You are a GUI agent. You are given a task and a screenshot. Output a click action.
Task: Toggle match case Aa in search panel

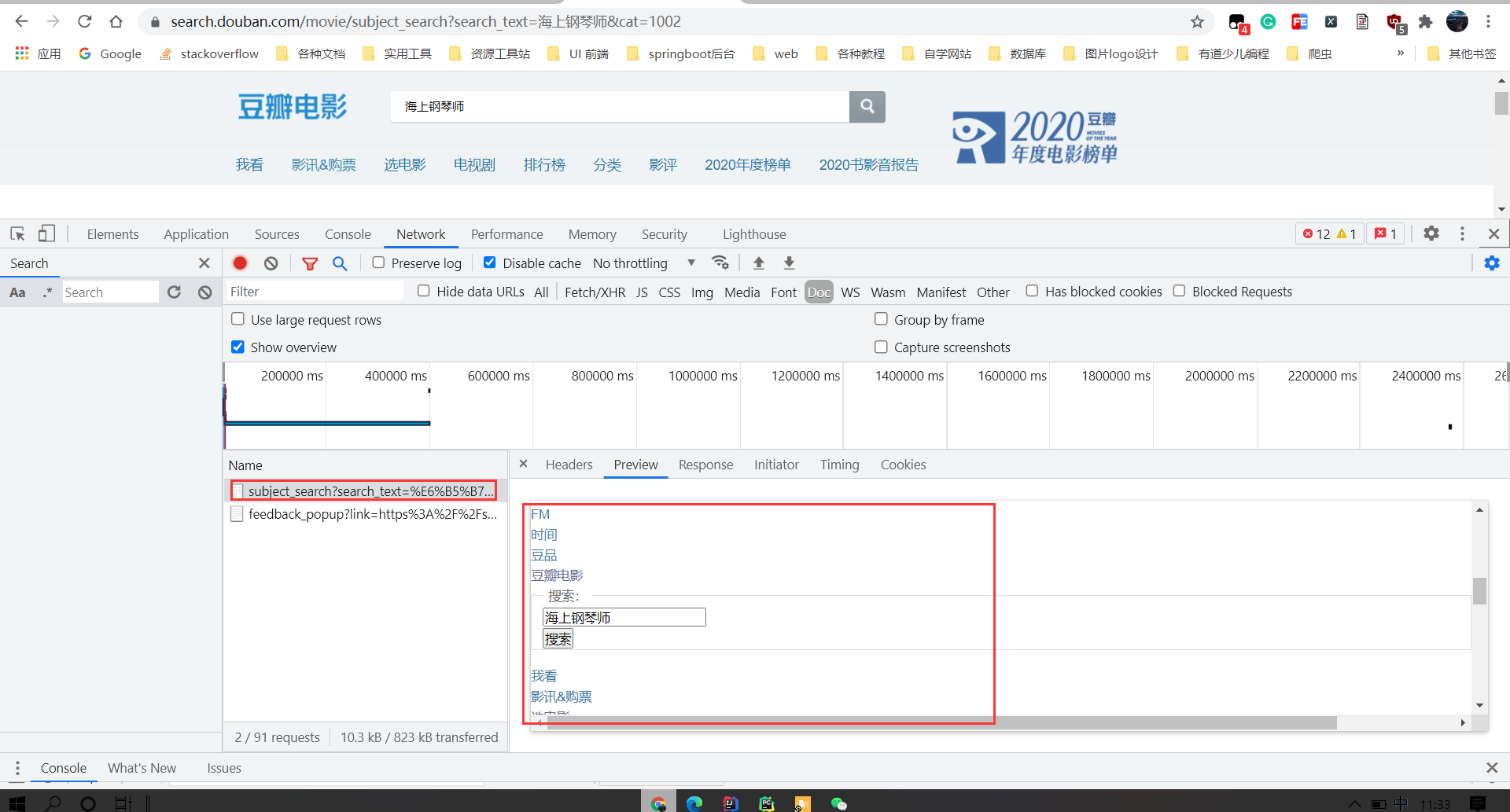(17, 292)
